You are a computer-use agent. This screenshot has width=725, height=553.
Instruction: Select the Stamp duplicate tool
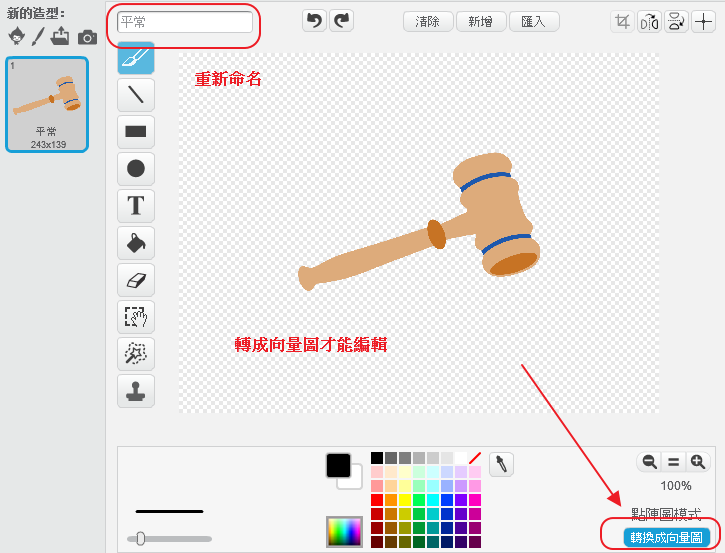click(x=136, y=391)
